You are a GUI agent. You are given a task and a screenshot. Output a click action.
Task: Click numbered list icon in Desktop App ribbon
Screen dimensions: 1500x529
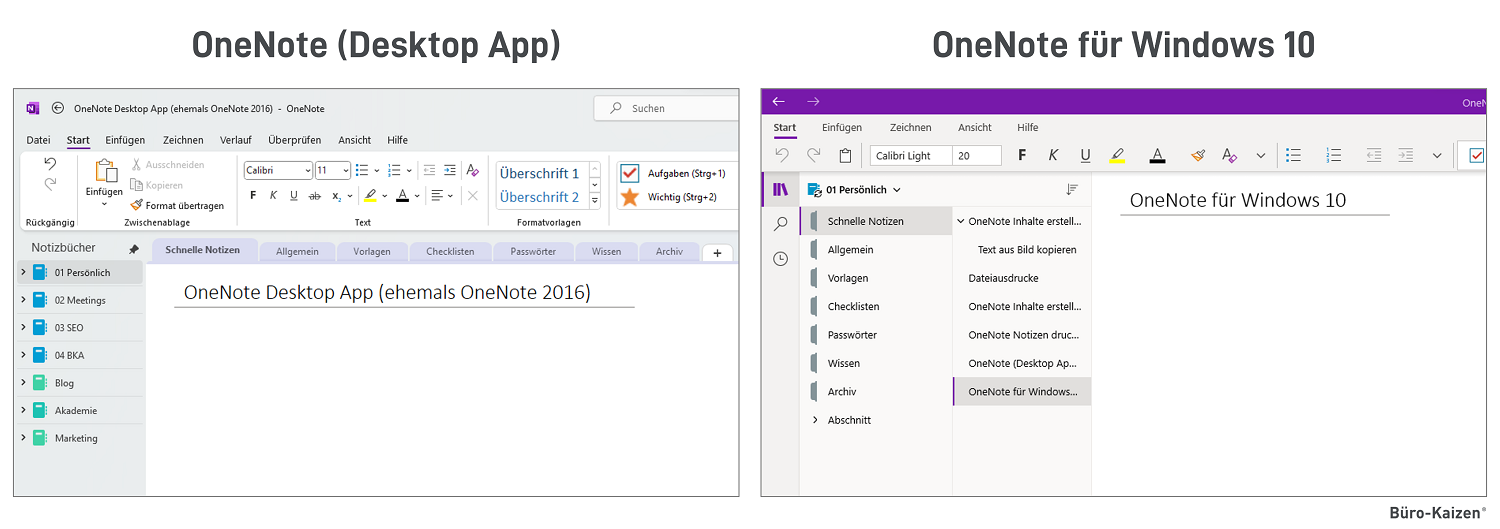coord(394,170)
